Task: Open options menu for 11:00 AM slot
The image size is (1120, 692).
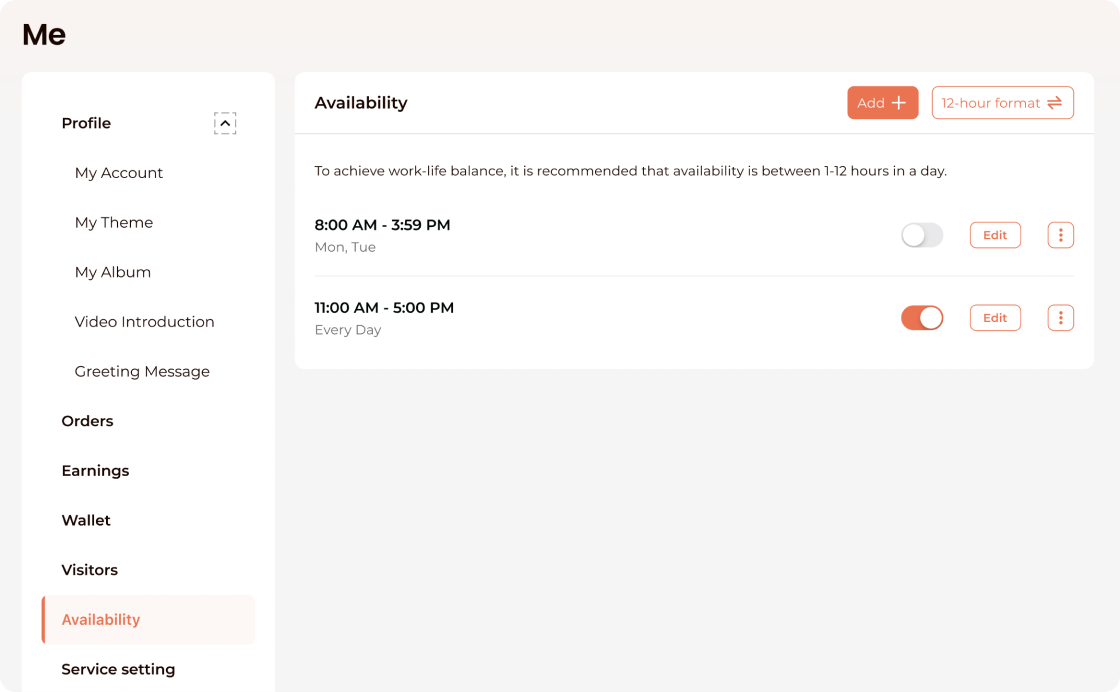Action: (1060, 318)
